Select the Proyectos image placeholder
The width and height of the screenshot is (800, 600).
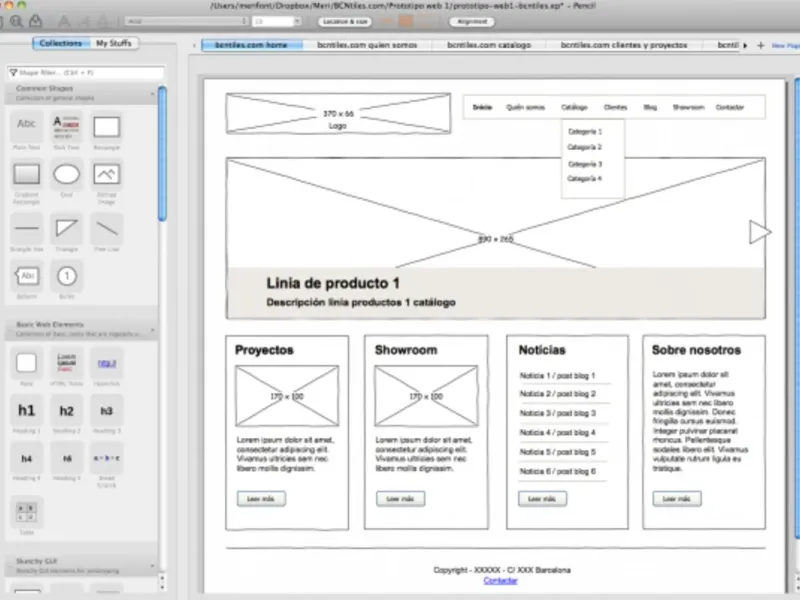(x=287, y=396)
